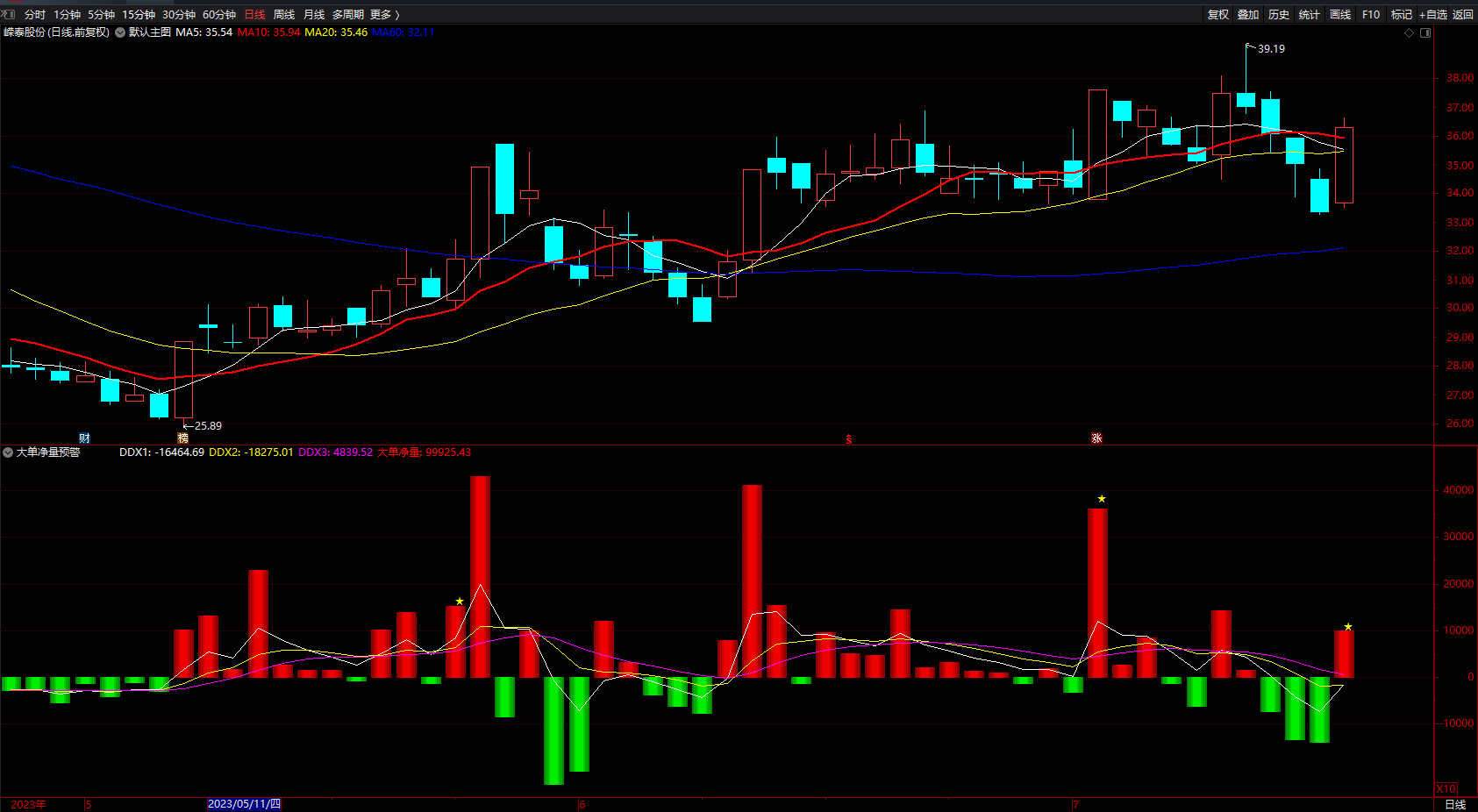Click the MA60: 32.11 indicator value
This screenshot has width=1478, height=812.
(403, 32)
